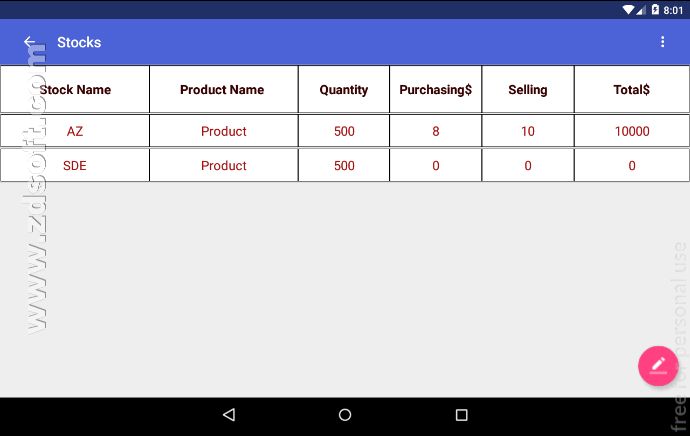Click the Total$ column header
This screenshot has height=436, width=690.
(x=632, y=90)
